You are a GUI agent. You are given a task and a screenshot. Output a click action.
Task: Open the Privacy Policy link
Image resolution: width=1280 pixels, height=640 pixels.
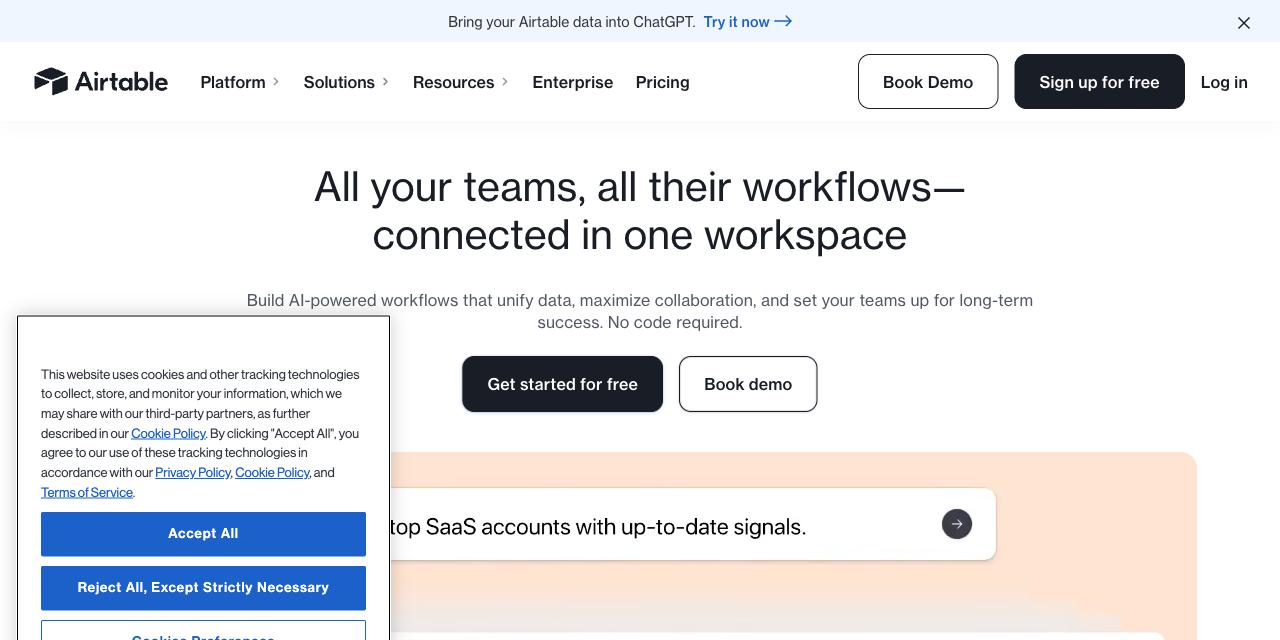click(193, 473)
